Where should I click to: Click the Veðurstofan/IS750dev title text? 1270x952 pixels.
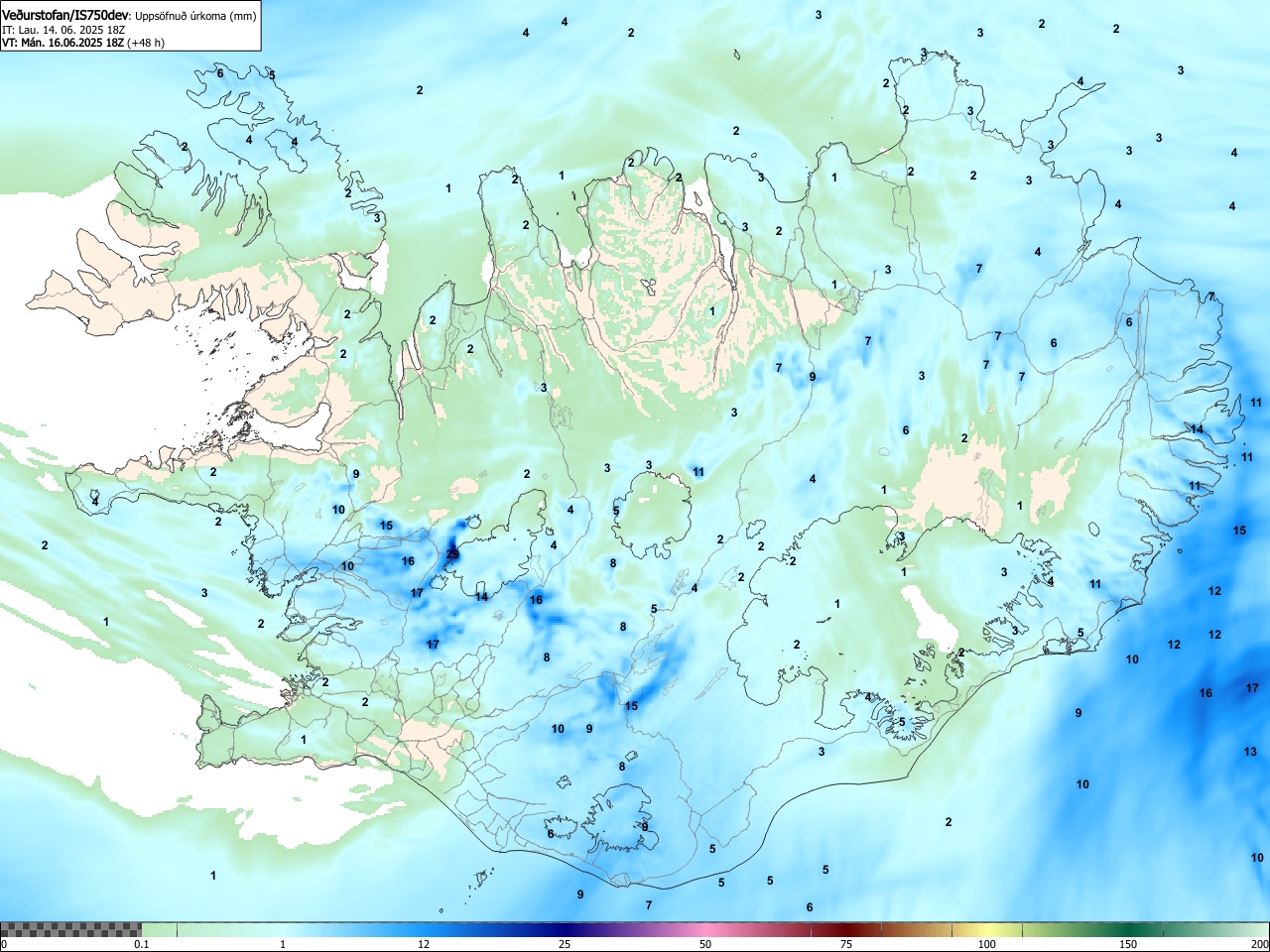[65, 15]
